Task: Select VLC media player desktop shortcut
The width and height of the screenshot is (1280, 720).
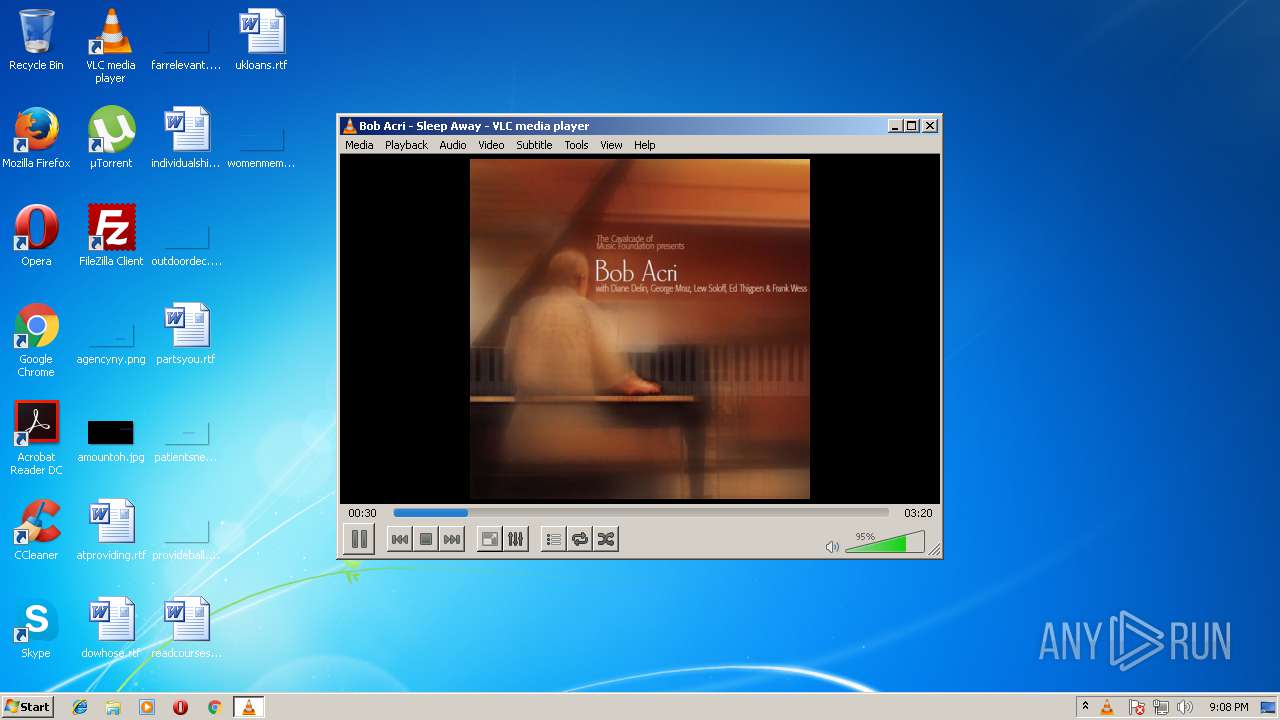Action: 111,45
